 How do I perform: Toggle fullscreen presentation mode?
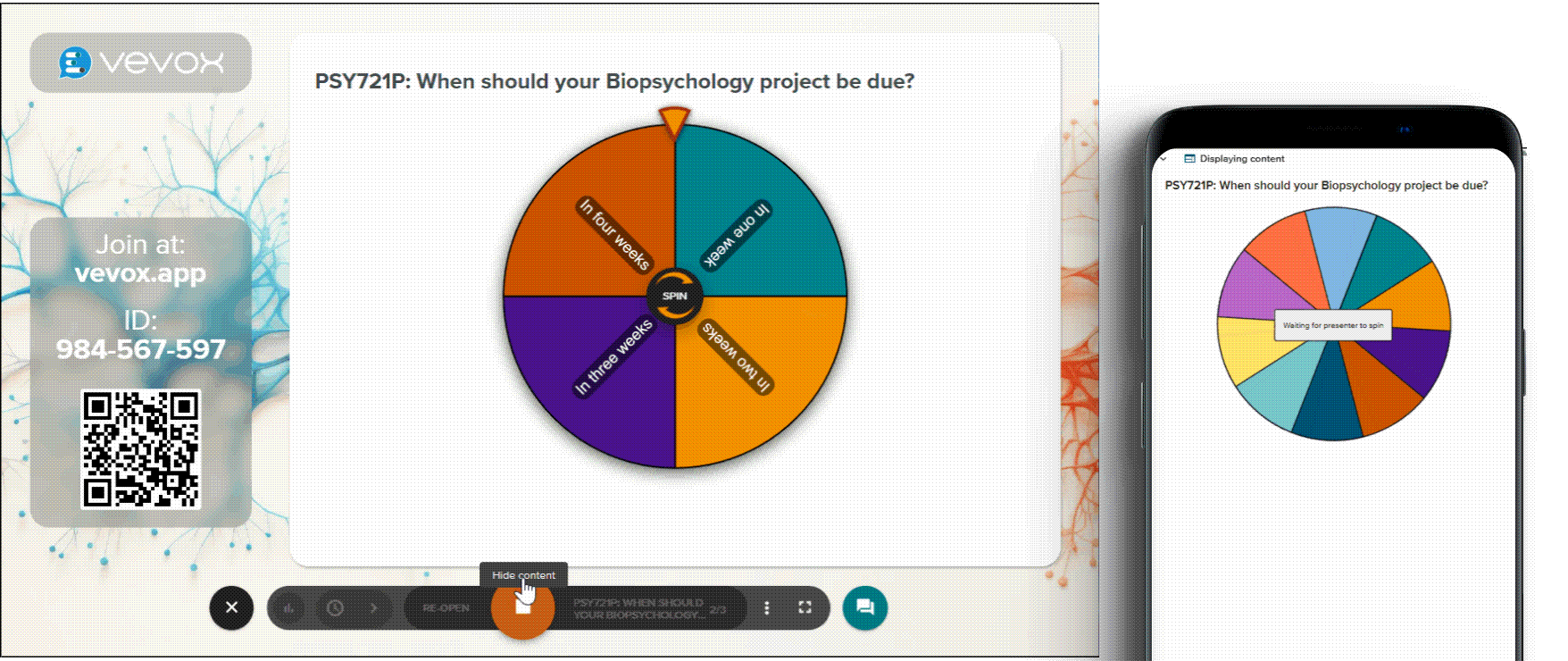pos(805,608)
